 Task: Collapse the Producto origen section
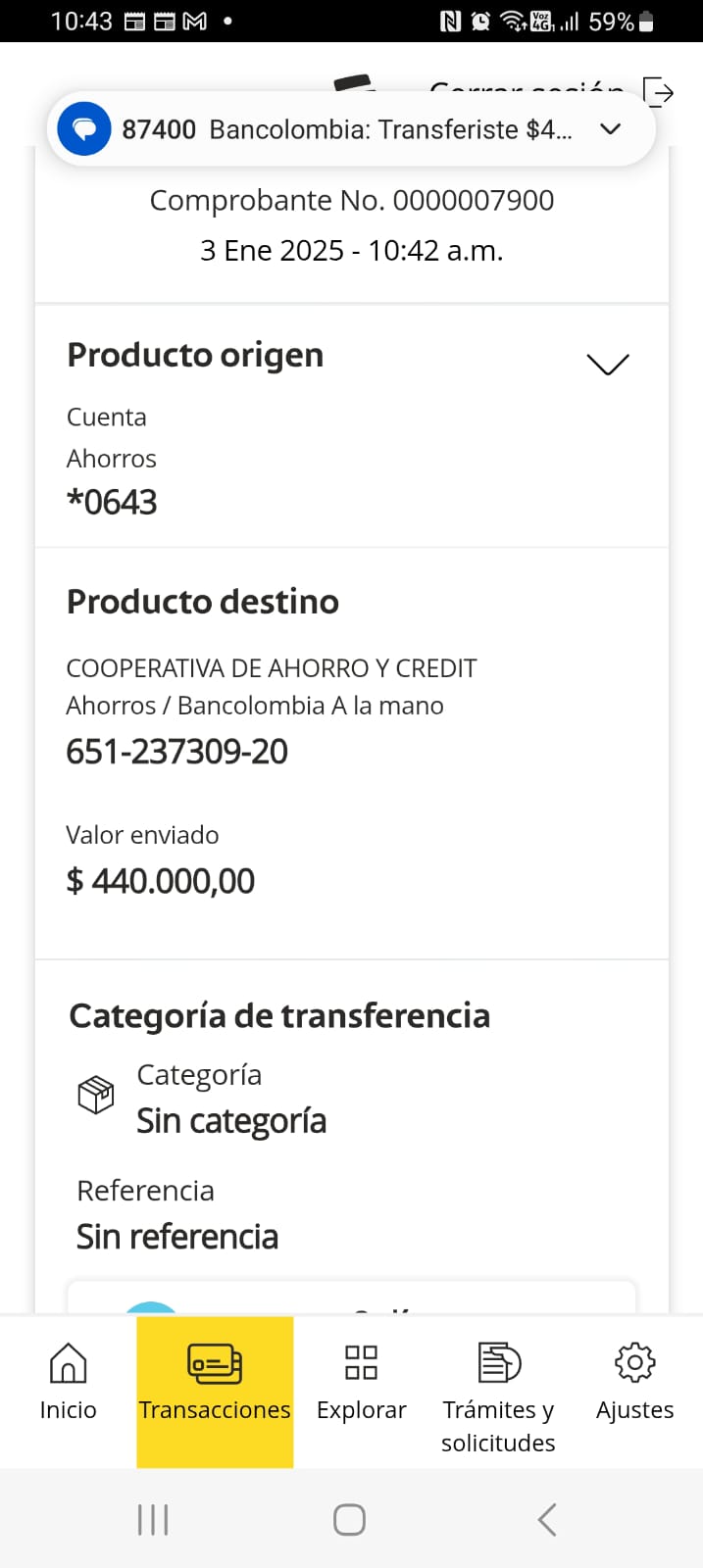tap(607, 365)
